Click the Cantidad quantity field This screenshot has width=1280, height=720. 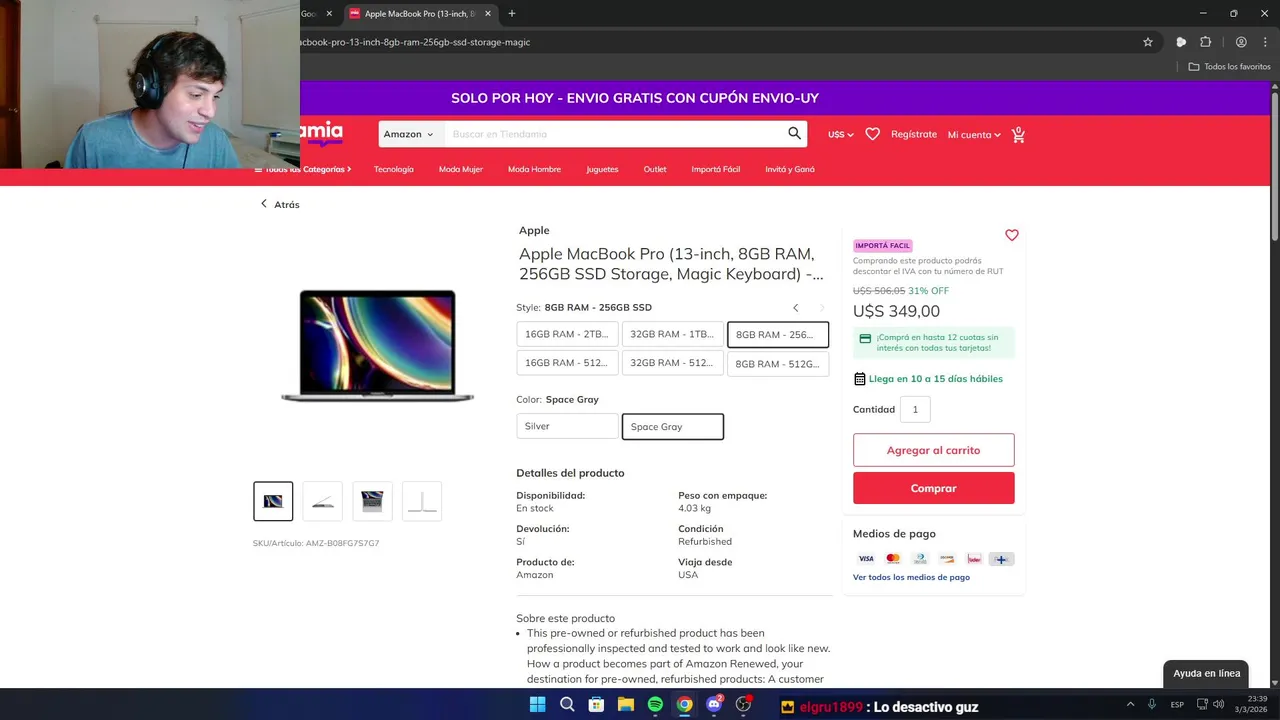pos(915,409)
